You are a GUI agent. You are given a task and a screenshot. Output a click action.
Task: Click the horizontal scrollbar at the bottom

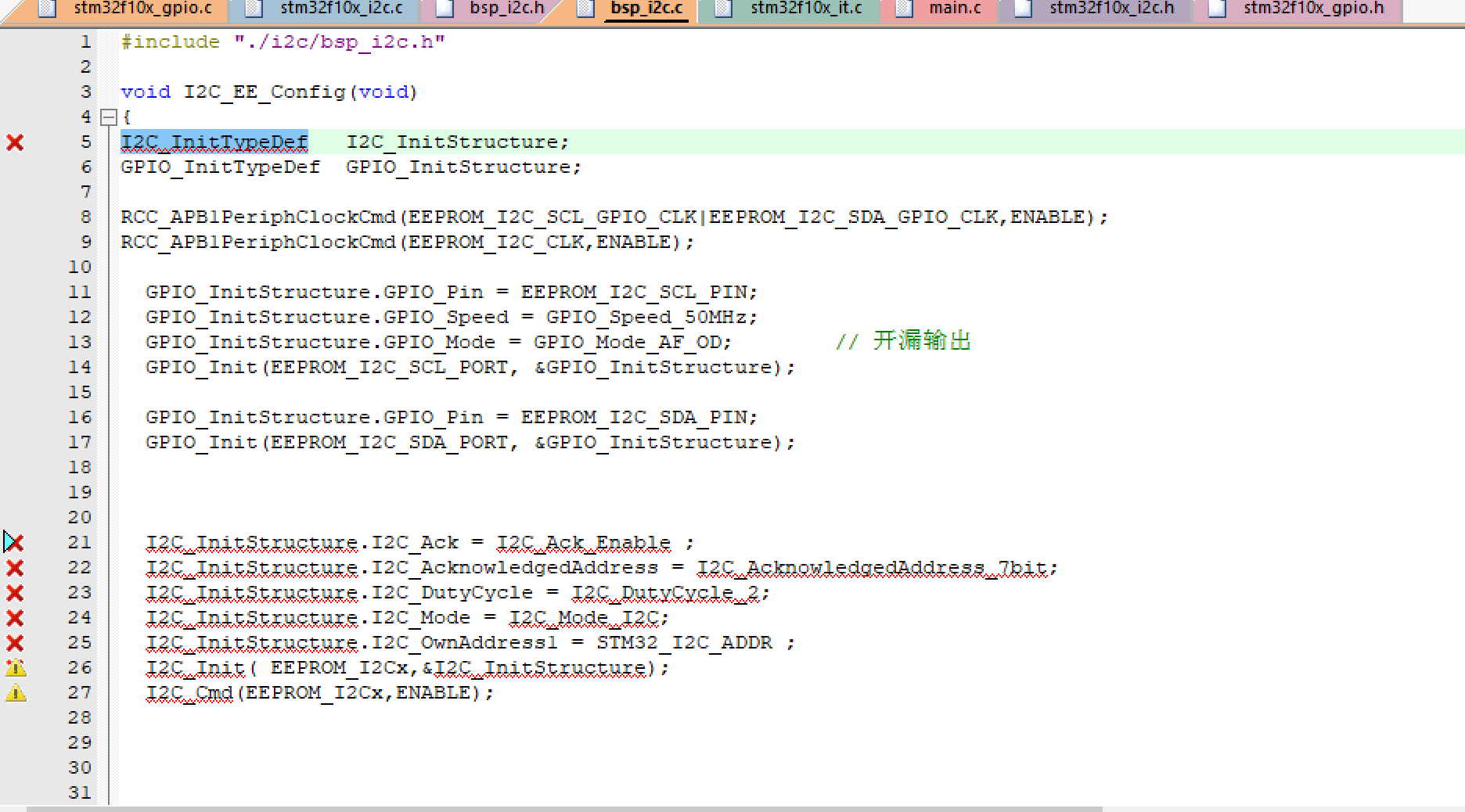pos(563,809)
